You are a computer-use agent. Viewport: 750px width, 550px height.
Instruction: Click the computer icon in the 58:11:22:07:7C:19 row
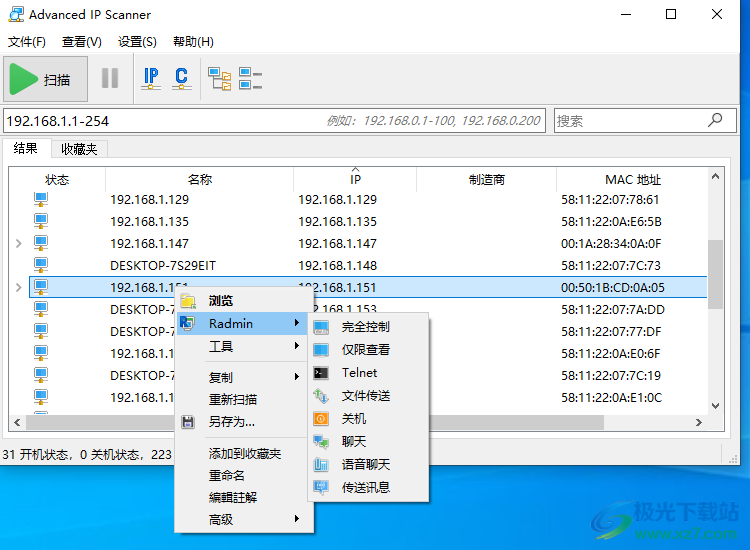(x=41, y=375)
